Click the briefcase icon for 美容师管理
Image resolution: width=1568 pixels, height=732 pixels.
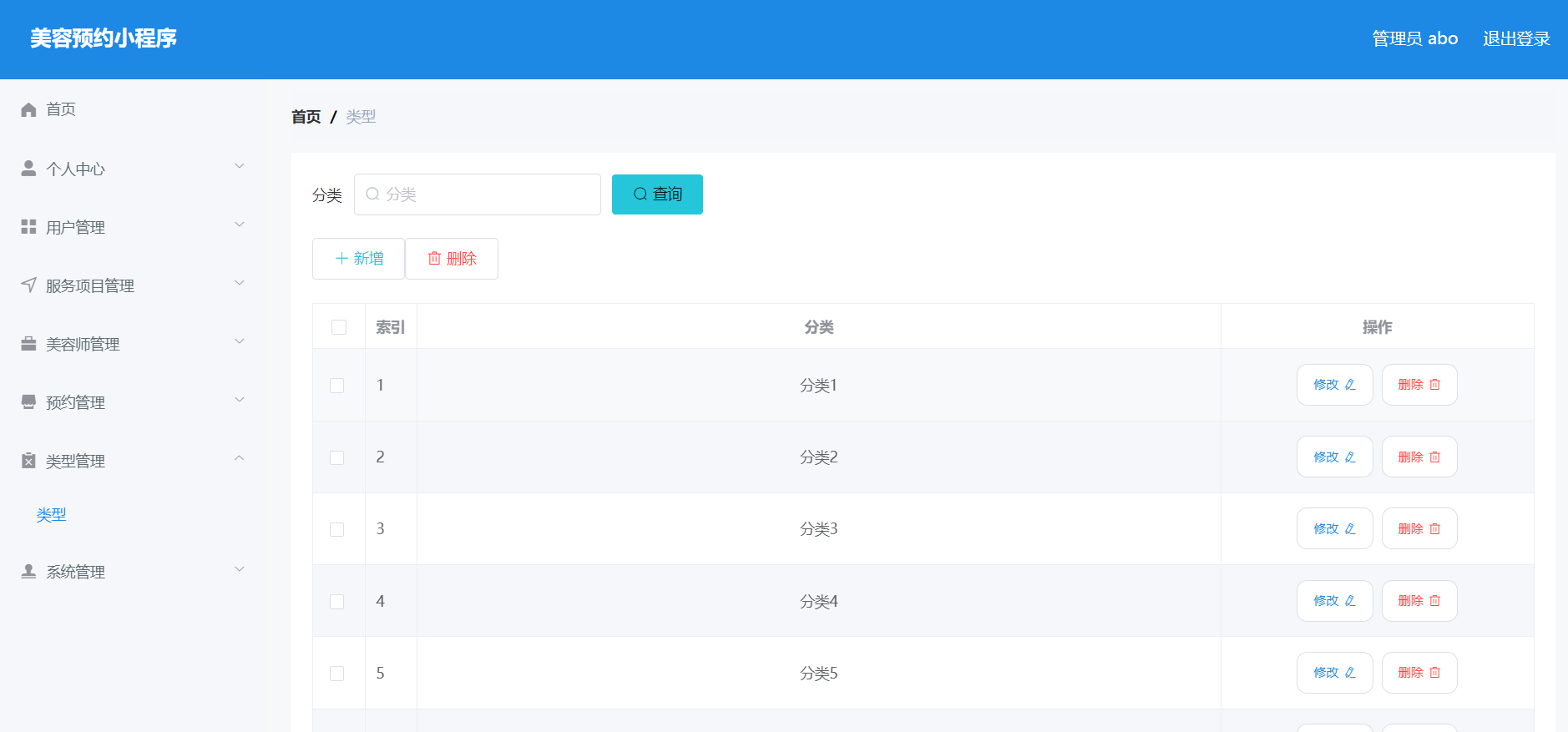click(x=28, y=343)
